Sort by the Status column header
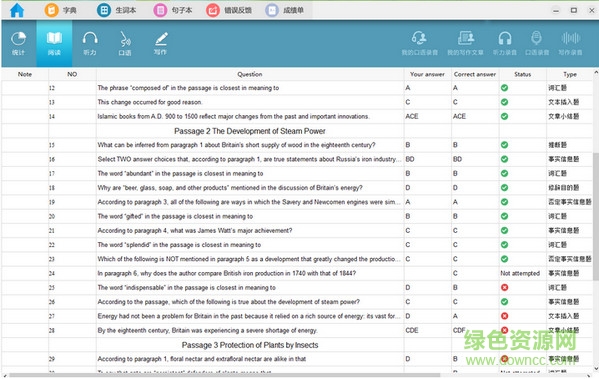 coord(523,74)
